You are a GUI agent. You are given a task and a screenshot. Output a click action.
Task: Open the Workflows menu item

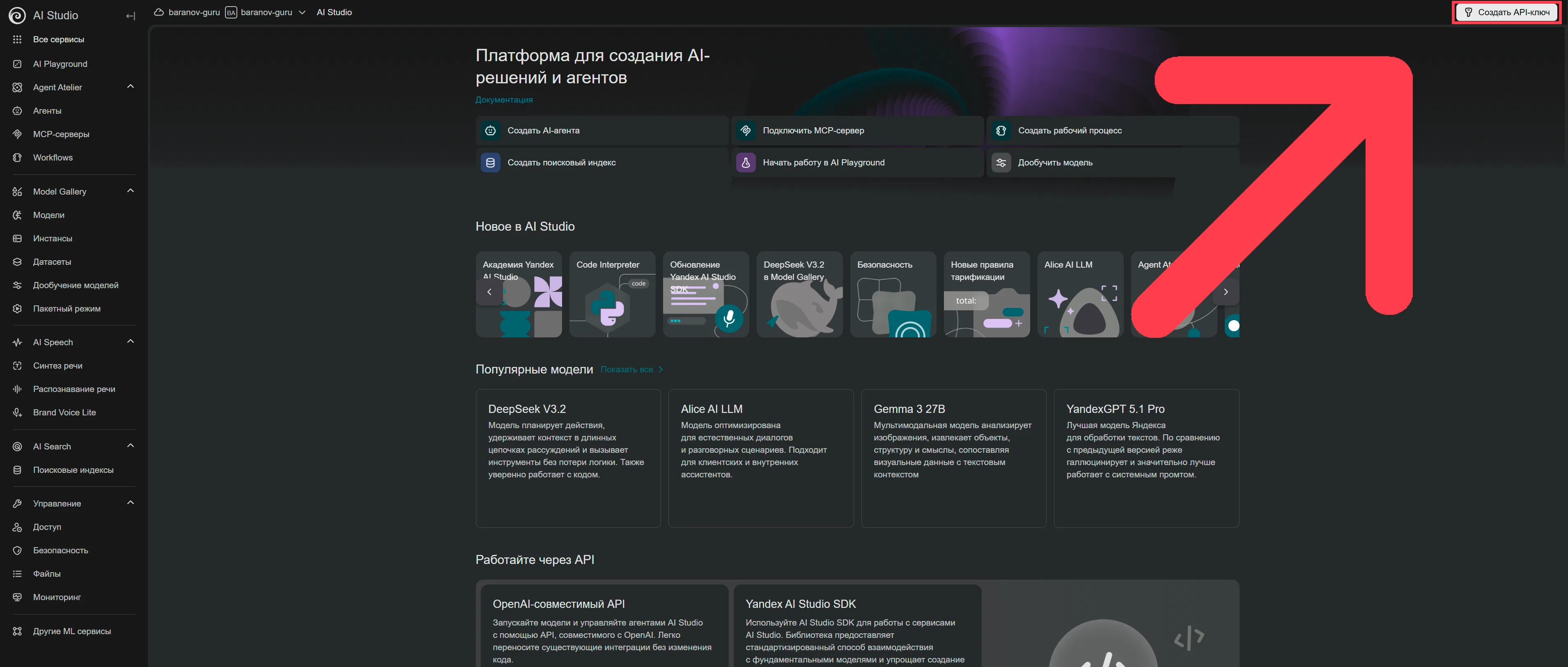click(73, 158)
